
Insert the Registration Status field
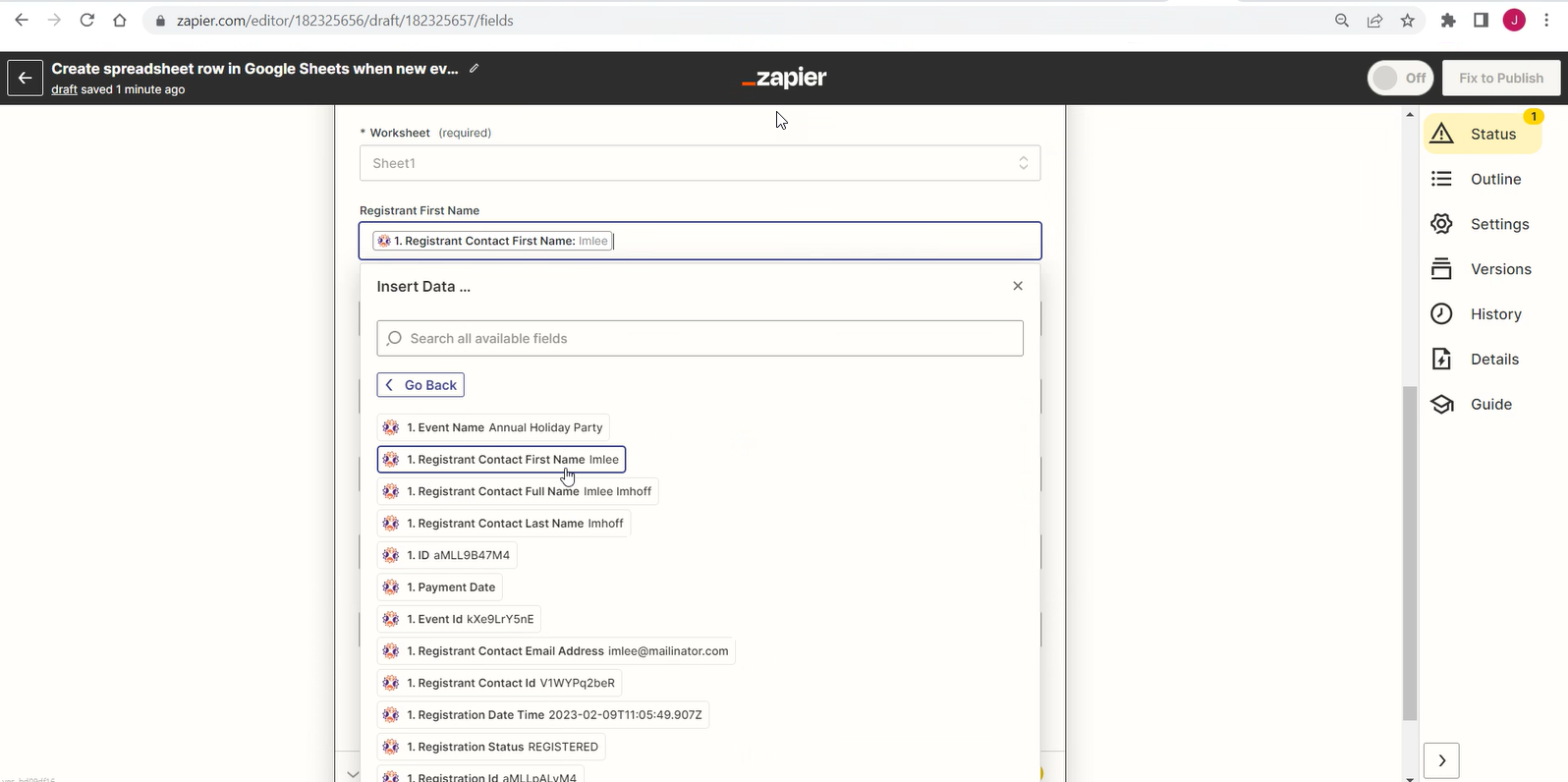pos(491,747)
